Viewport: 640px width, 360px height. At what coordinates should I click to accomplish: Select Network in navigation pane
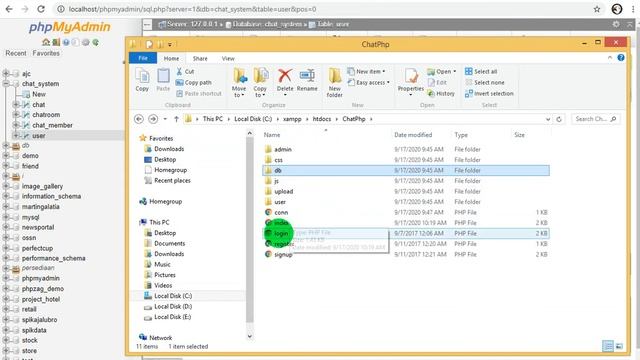point(160,338)
